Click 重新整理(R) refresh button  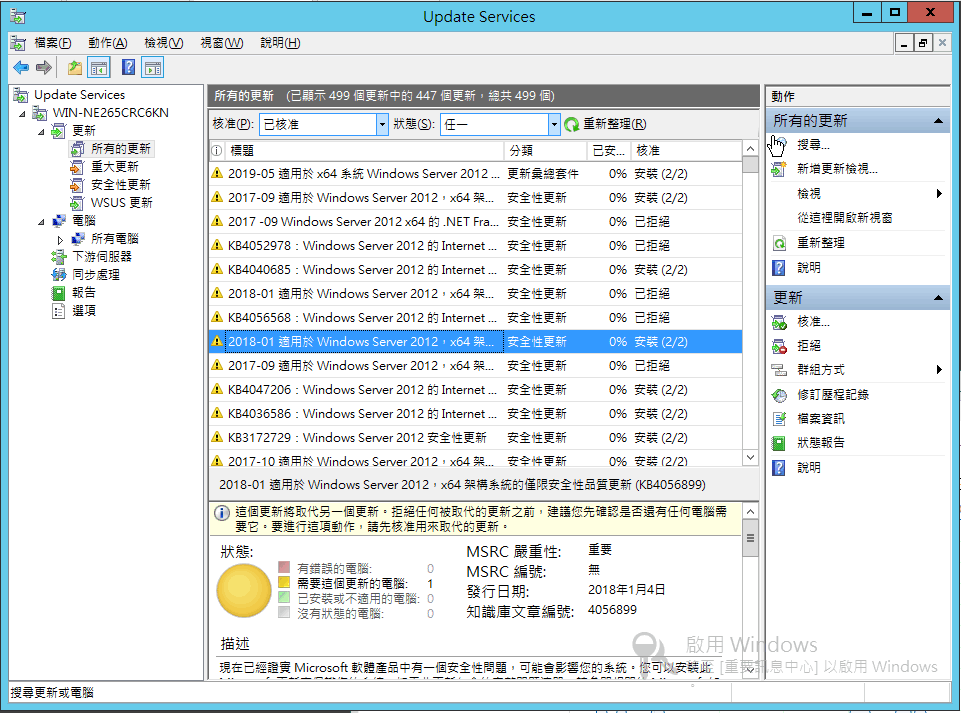[605, 124]
